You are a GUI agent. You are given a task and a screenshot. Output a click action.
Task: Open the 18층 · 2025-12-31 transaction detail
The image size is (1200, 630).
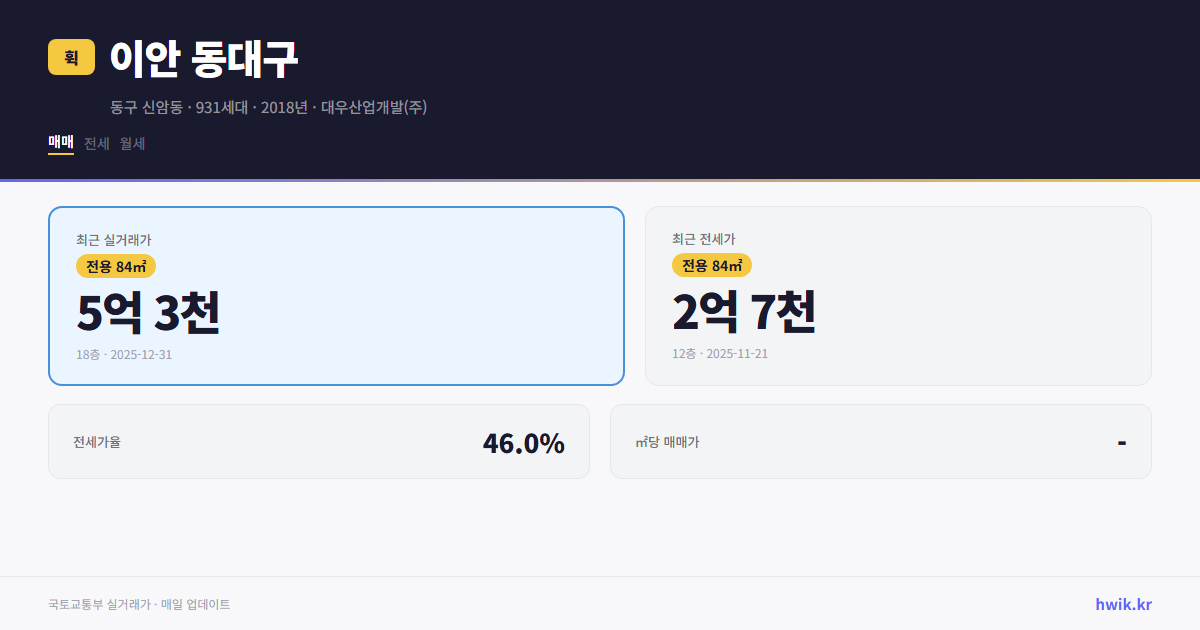123,354
